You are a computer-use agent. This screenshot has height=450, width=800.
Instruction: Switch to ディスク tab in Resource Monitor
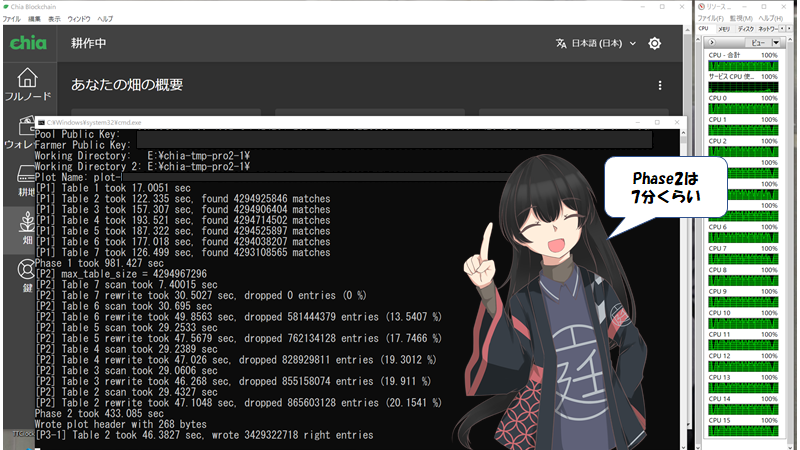pos(745,29)
